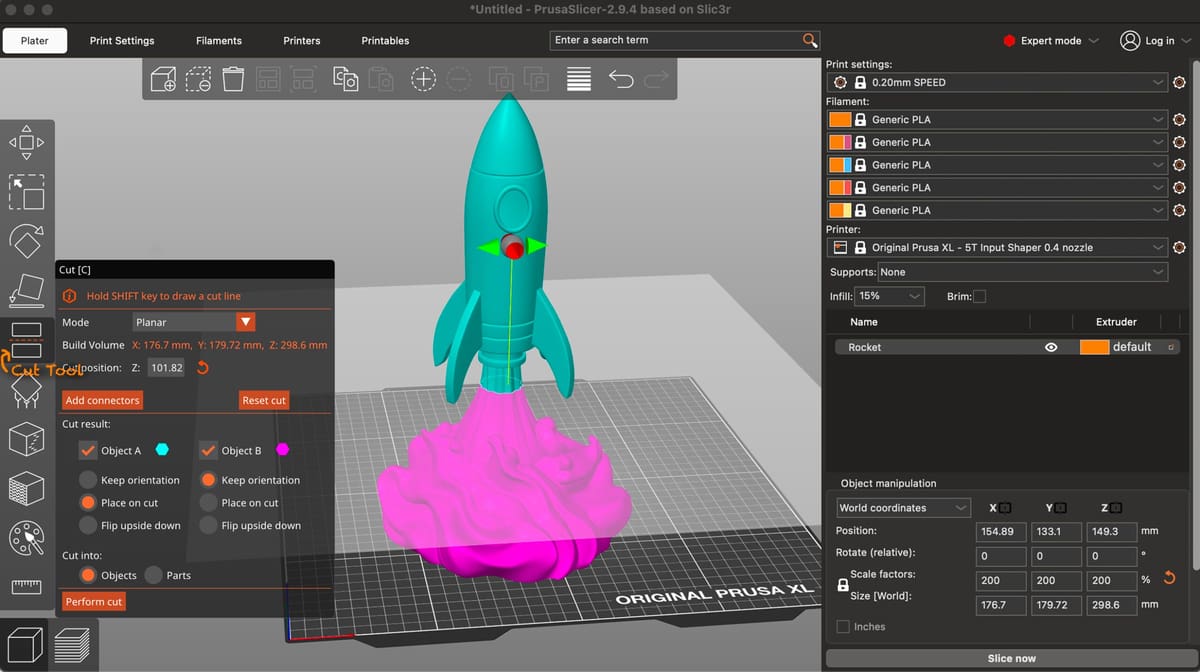1200x672 pixels.
Task: Open the Printers tab
Action: pos(302,41)
